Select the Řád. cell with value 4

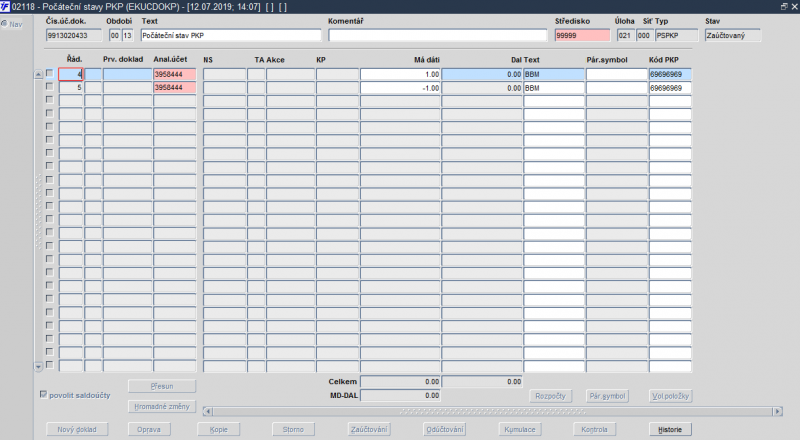(x=70, y=75)
